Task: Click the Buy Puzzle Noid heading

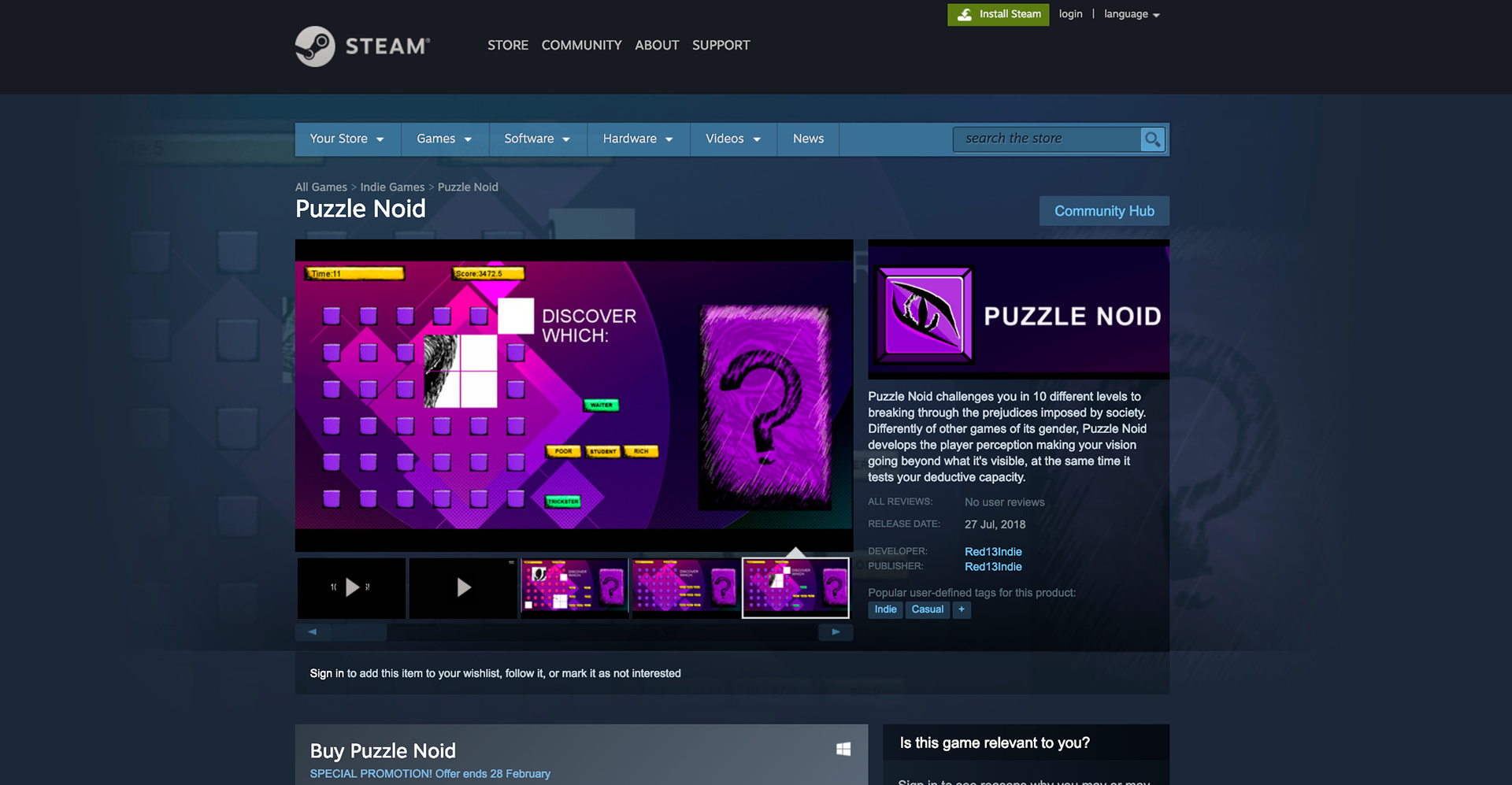Action: coord(383,750)
